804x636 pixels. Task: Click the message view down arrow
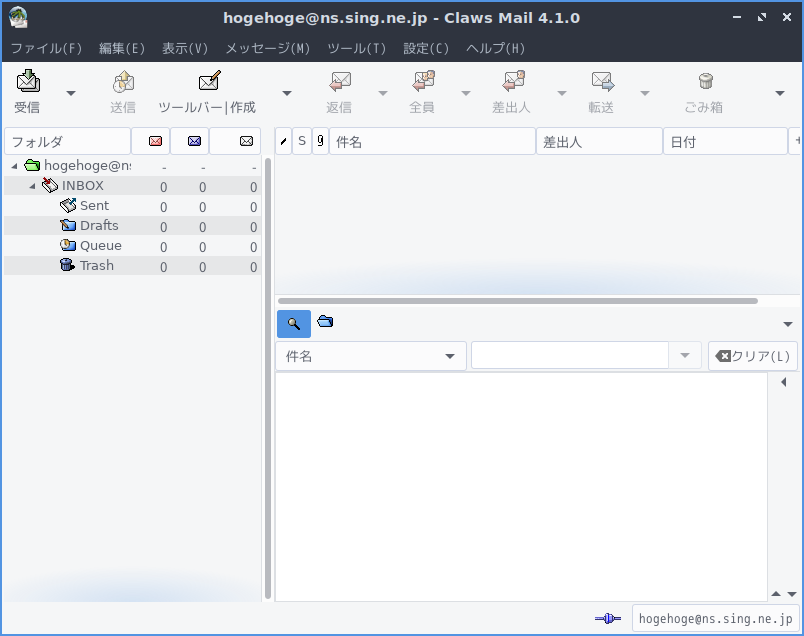[792, 594]
